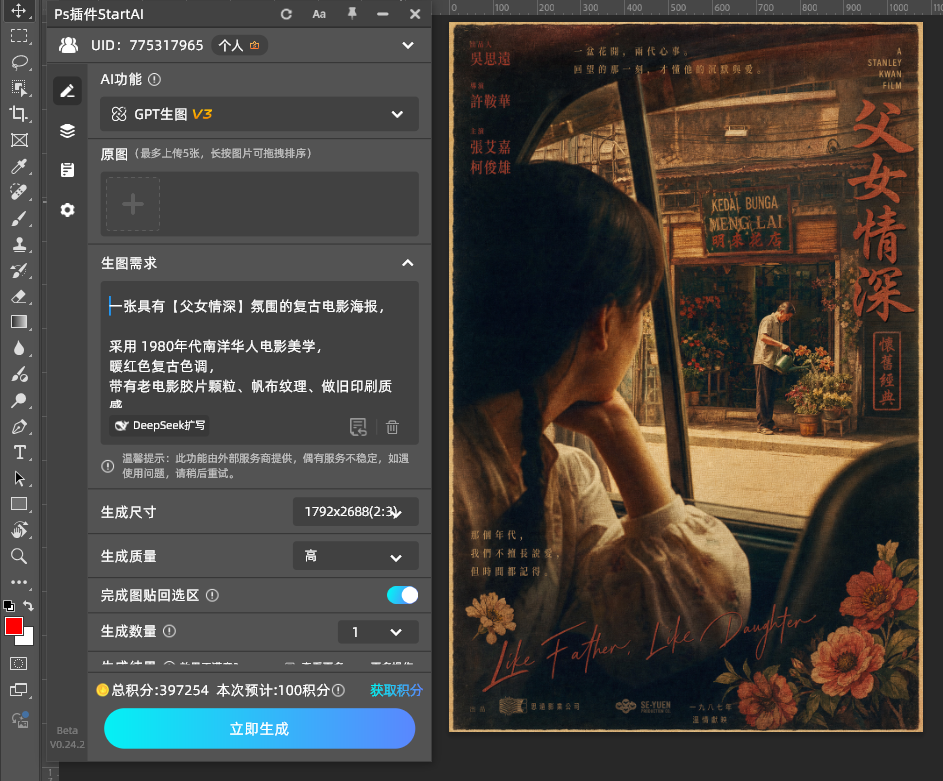
Task: Select the Frame tool
Action: 19,140
